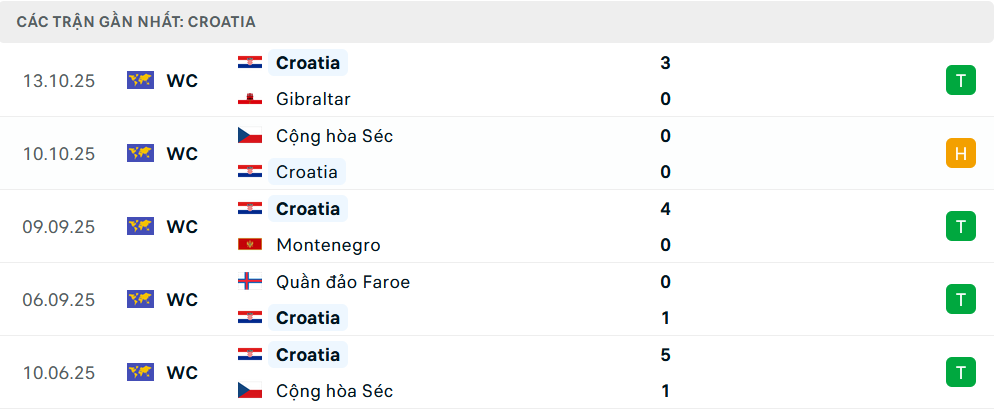Click the WC label for the 13.10.25 match

(x=182, y=81)
